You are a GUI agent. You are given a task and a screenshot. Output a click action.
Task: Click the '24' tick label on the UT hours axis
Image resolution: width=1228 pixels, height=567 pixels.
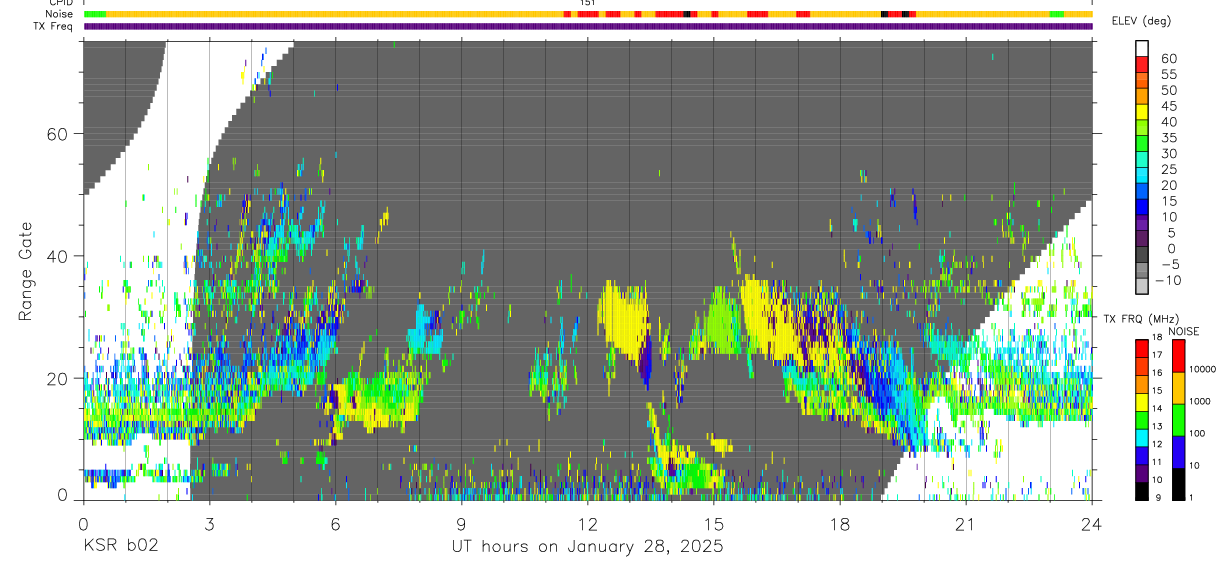pyautogui.click(x=1091, y=523)
